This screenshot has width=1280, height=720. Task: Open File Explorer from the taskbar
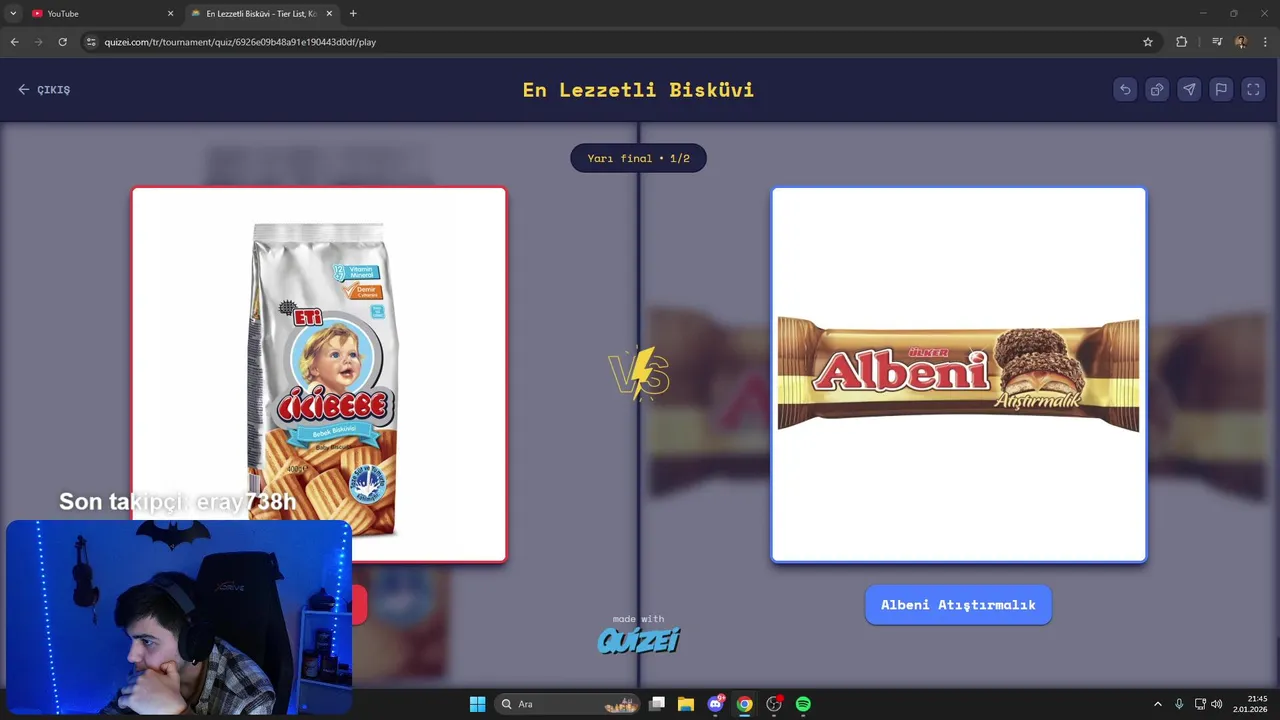(x=686, y=704)
